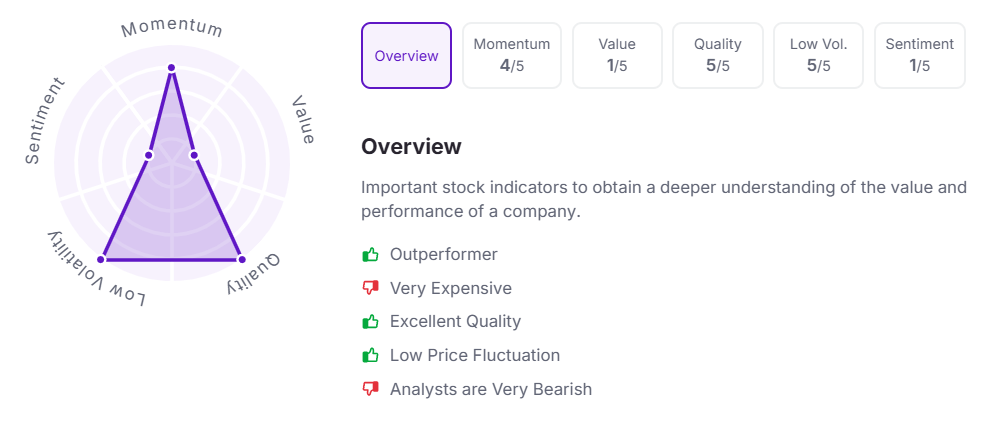Click the Sentiment data point on radar chart
This screenshot has height=421, width=981.
149,155
